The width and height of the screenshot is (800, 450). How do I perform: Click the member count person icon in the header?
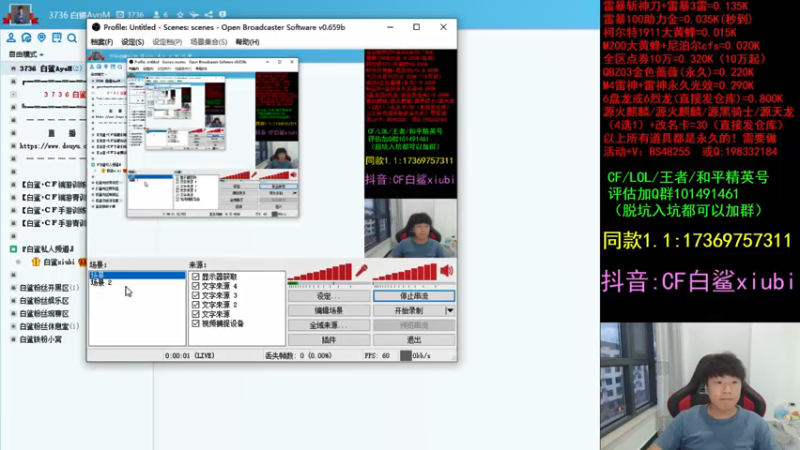(157, 15)
